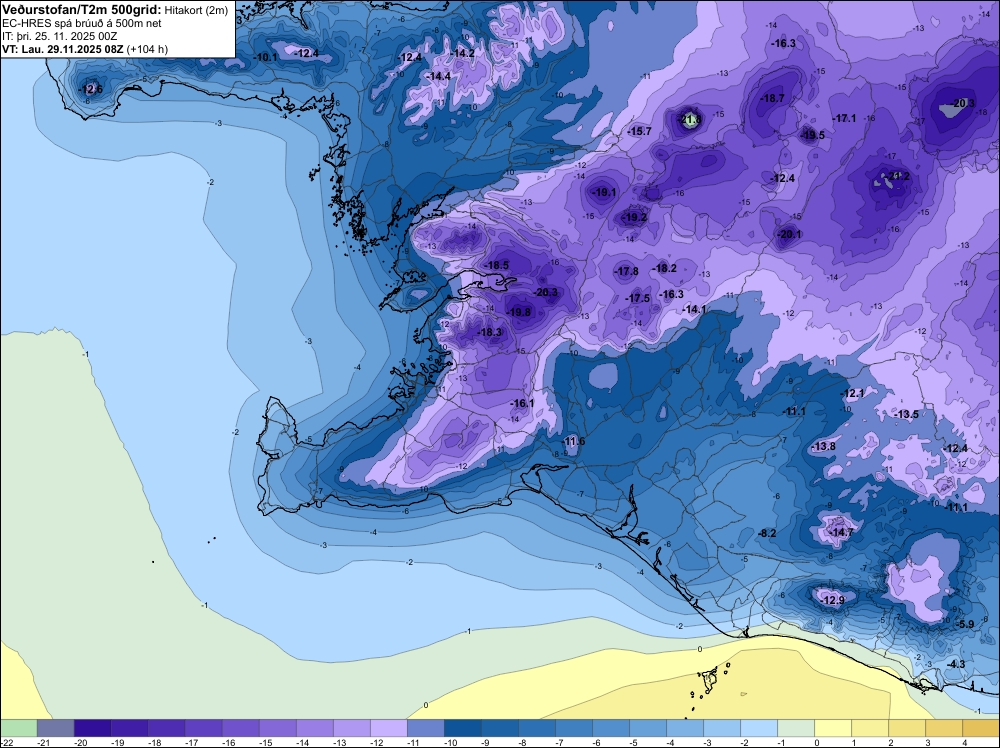Select the -18.3 temperature value

point(490,332)
